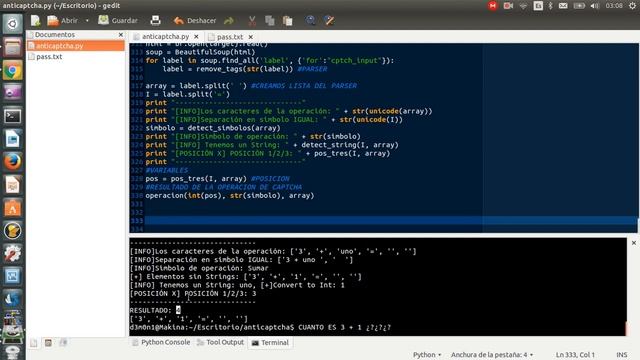Open the Anchura de la pestaña dropdown

492,355
